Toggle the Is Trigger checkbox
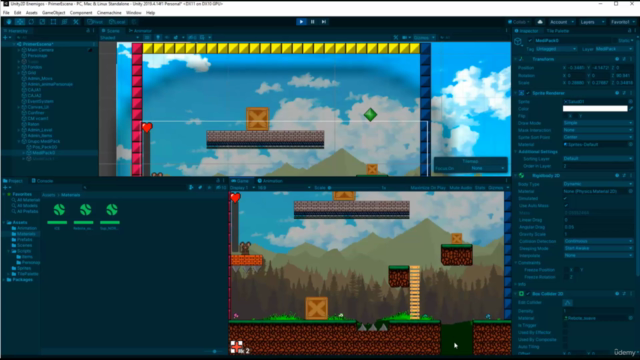The height and width of the screenshot is (360, 640). coord(565,325)
